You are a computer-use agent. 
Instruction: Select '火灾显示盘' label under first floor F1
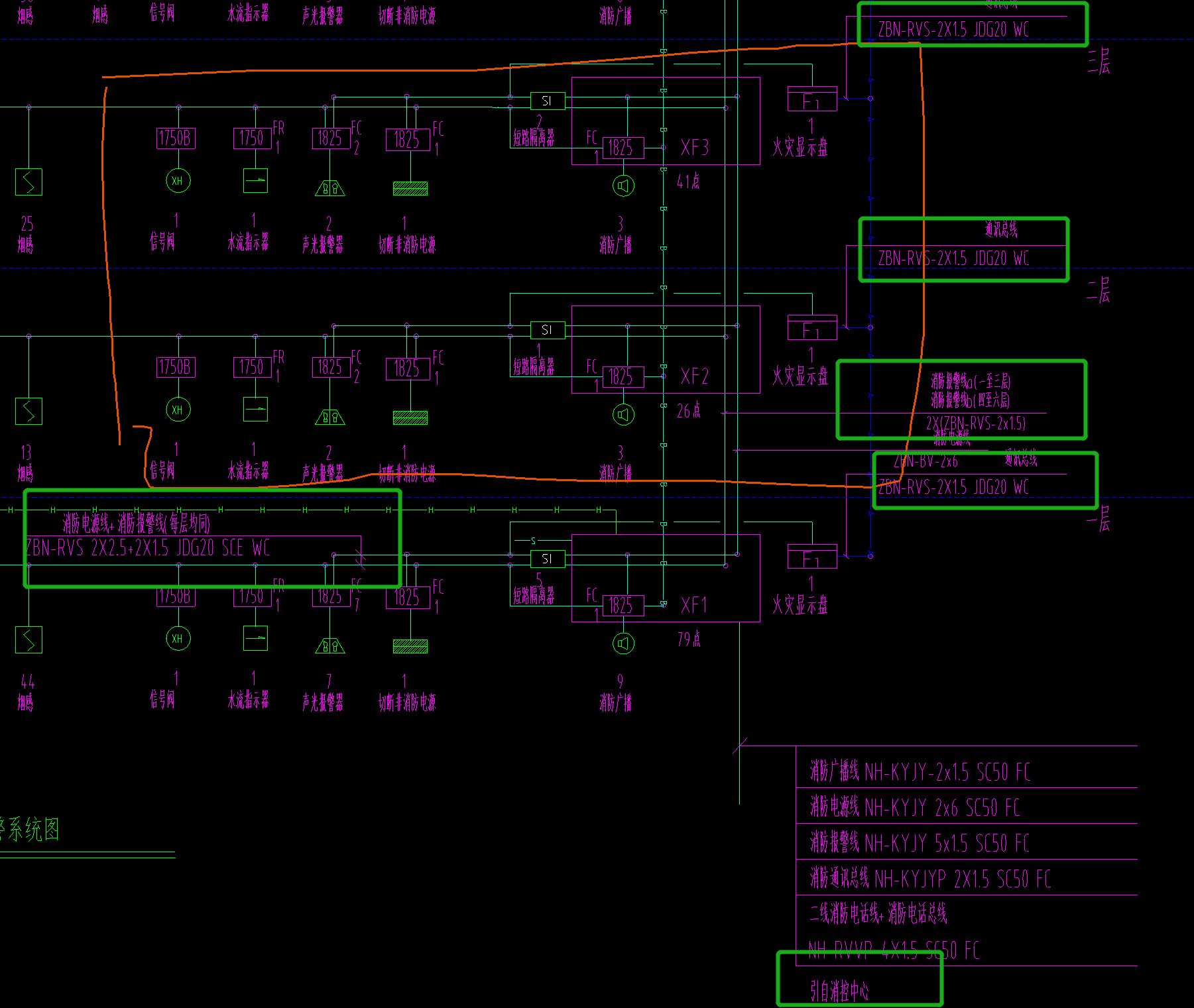(x=800, y=604)
